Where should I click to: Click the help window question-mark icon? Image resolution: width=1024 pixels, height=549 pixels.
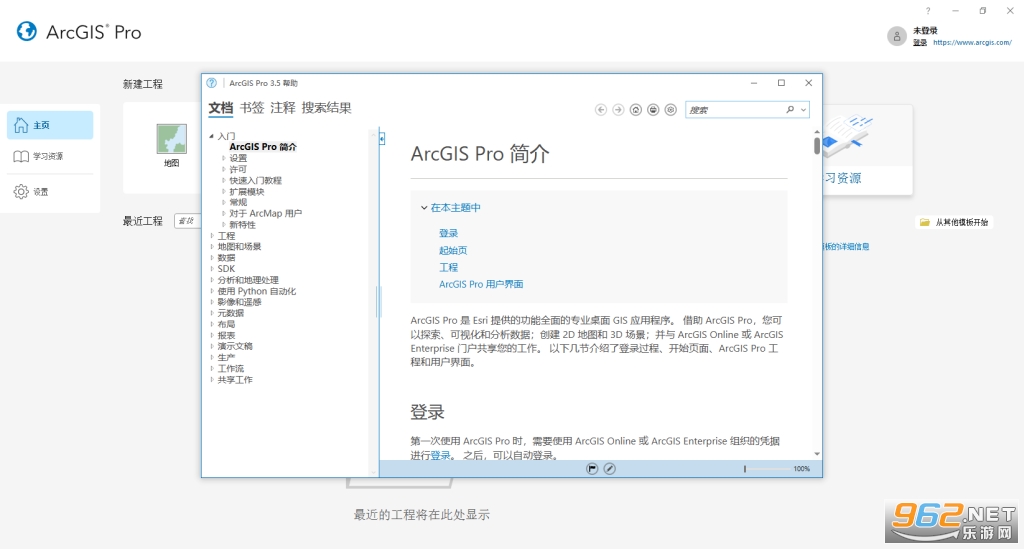pyautogui.click(x=212, y=83)
